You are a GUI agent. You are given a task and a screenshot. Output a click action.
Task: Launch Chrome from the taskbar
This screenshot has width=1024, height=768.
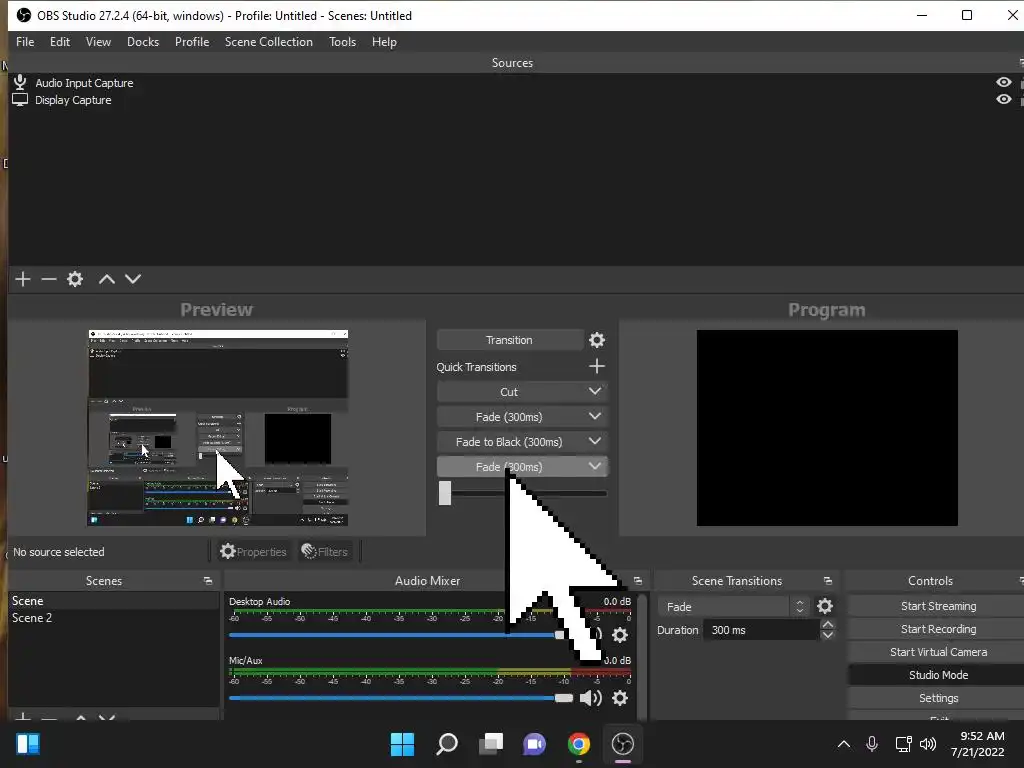coord(579,744)
